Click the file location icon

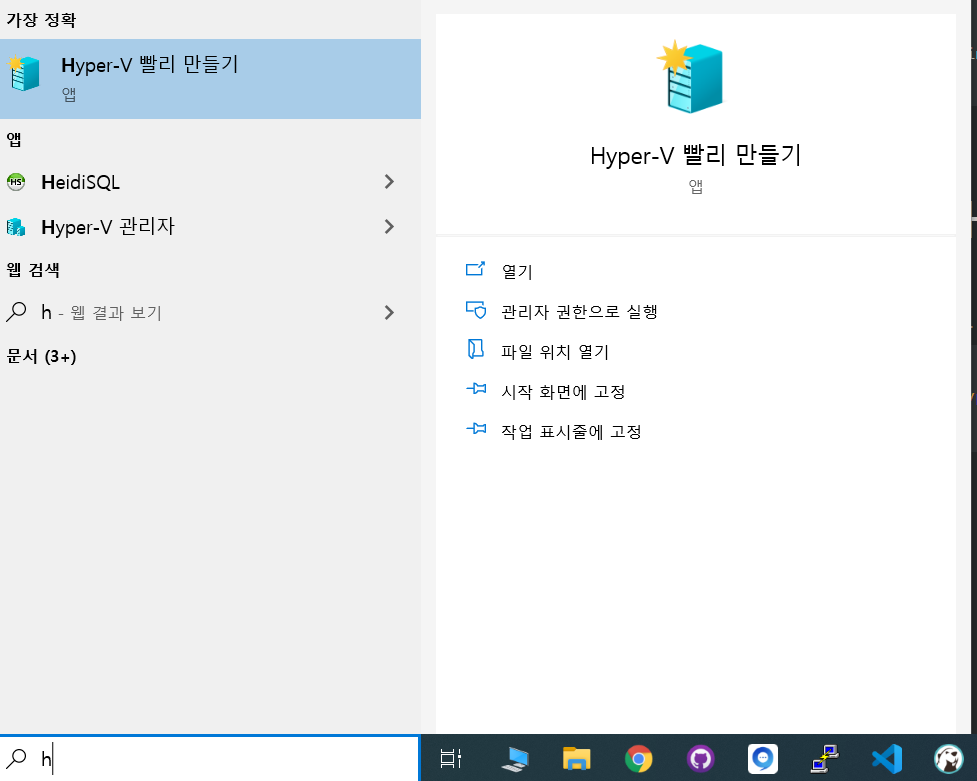point(475,349)
